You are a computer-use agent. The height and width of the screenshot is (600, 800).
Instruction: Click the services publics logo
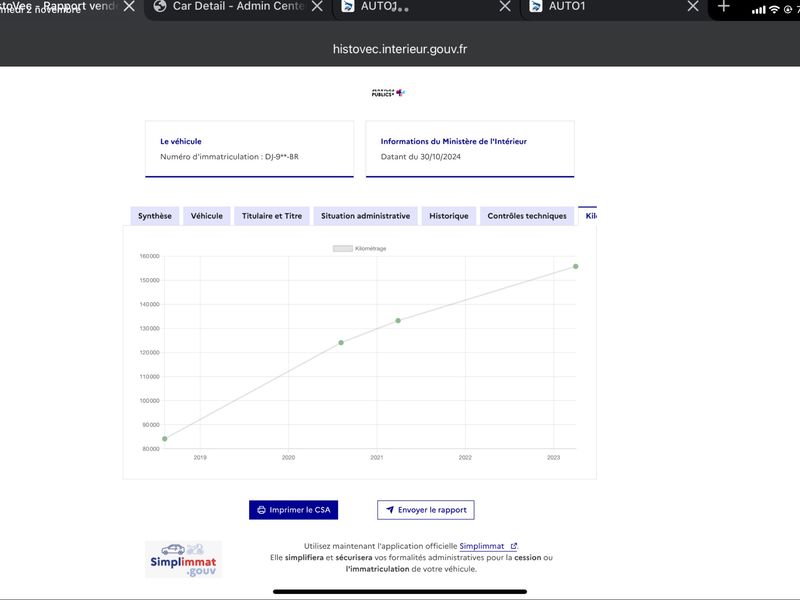[388, 92]
